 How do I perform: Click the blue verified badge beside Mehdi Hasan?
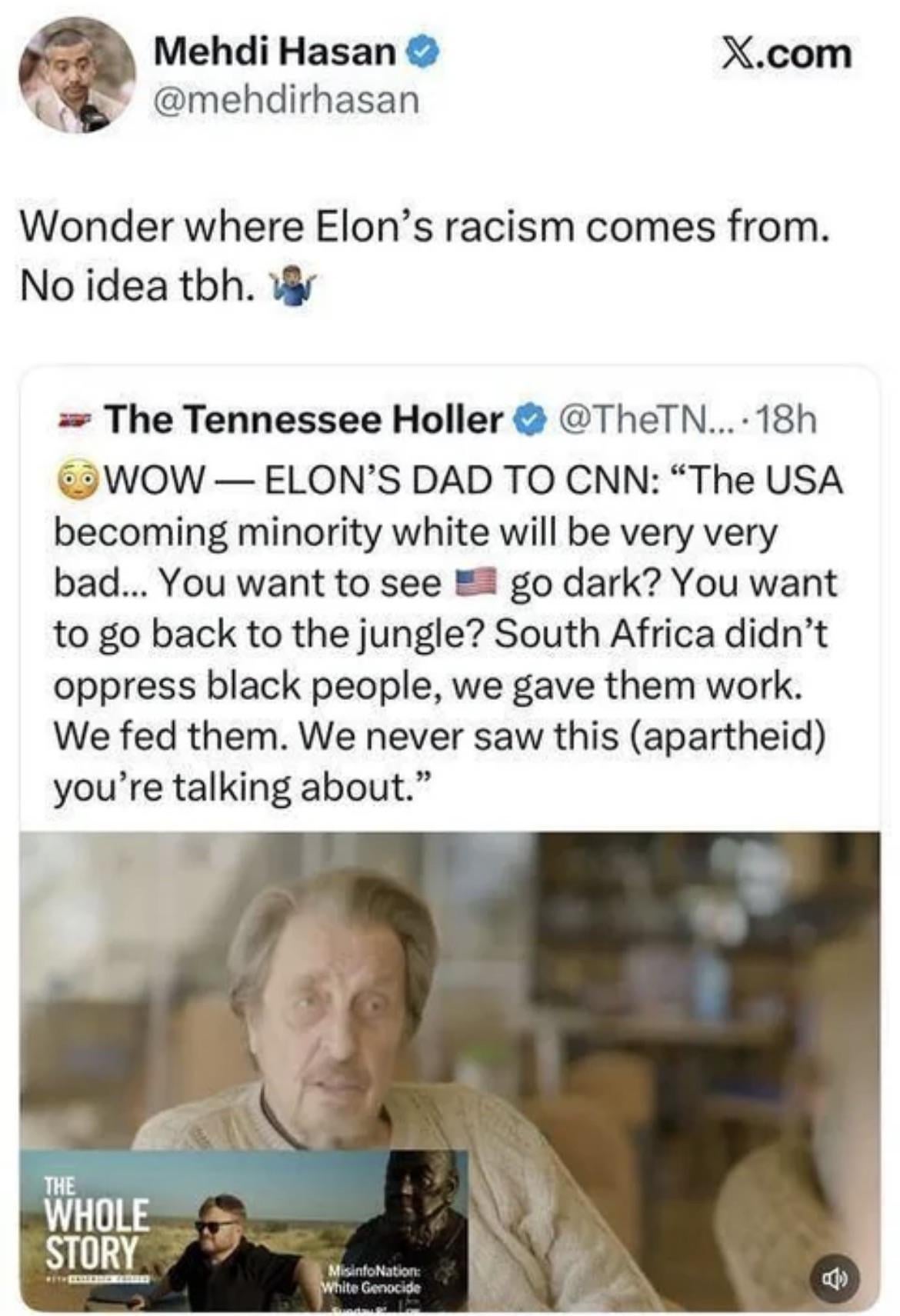click(426, 53)
